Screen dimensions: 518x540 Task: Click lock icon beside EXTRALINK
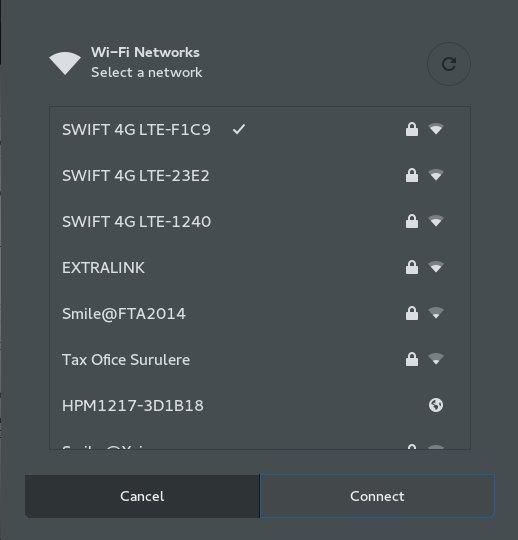click(412, 267)
